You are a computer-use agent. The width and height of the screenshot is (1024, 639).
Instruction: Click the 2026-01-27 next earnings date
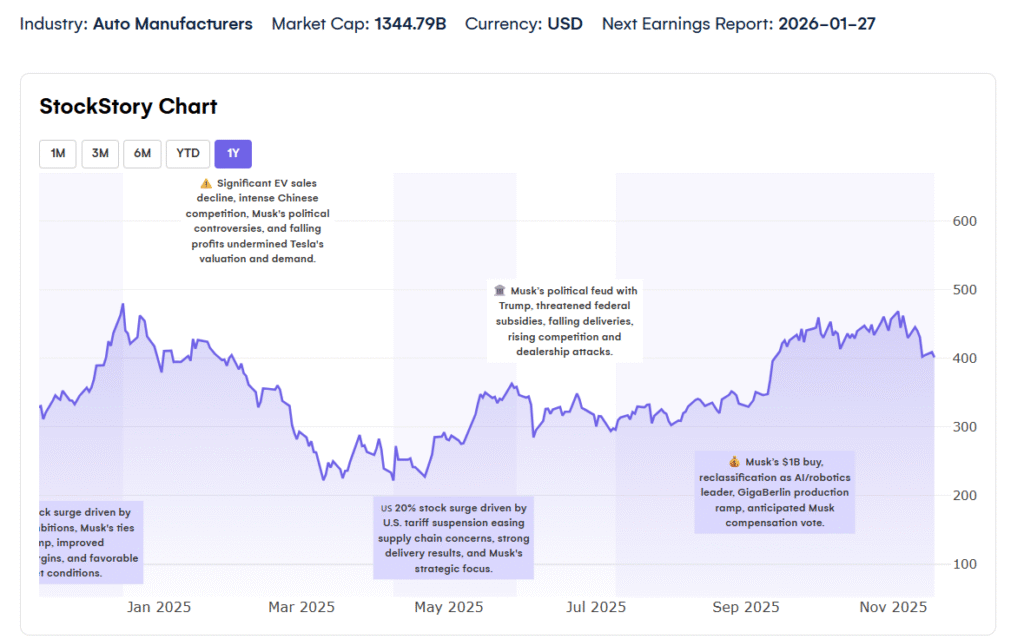(826, 23)
